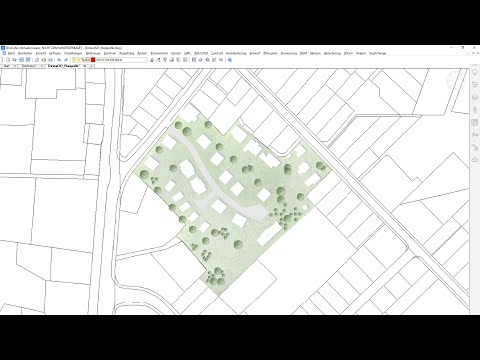
Task: Open the Zeichnen menu
Action: (x=110, y=53)
